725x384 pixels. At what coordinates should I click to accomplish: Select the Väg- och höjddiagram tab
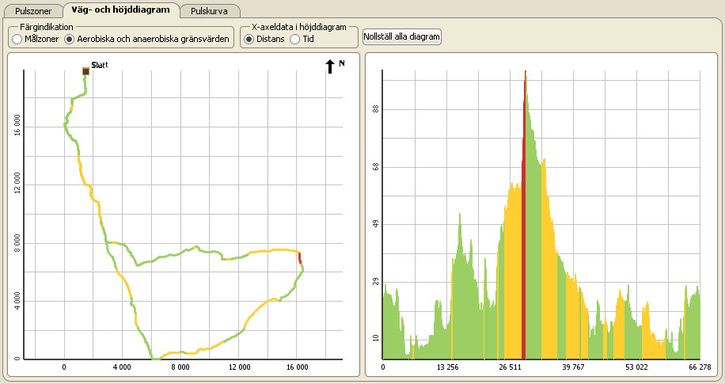[121, 10]
